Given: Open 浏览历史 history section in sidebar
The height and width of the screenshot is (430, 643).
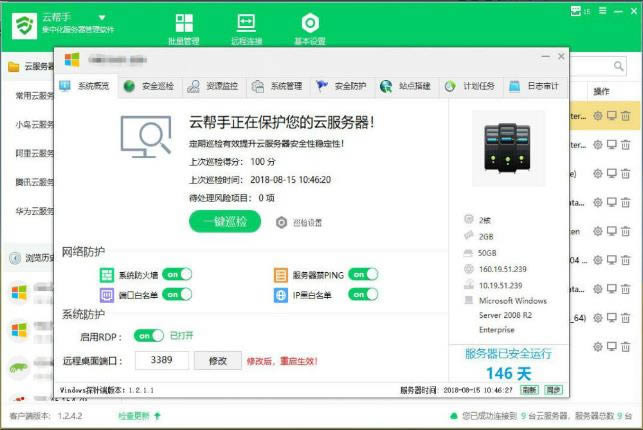Looking at the screenshot, I should (x=32, y=258).
